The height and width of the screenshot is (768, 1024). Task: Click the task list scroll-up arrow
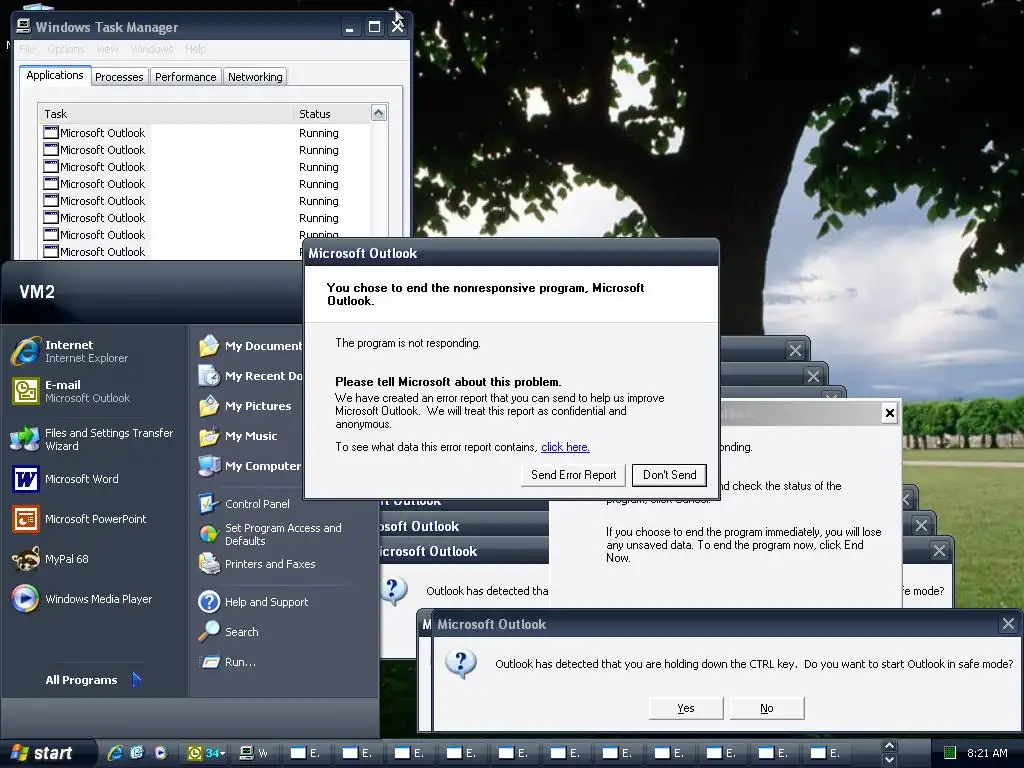(379, 112)
